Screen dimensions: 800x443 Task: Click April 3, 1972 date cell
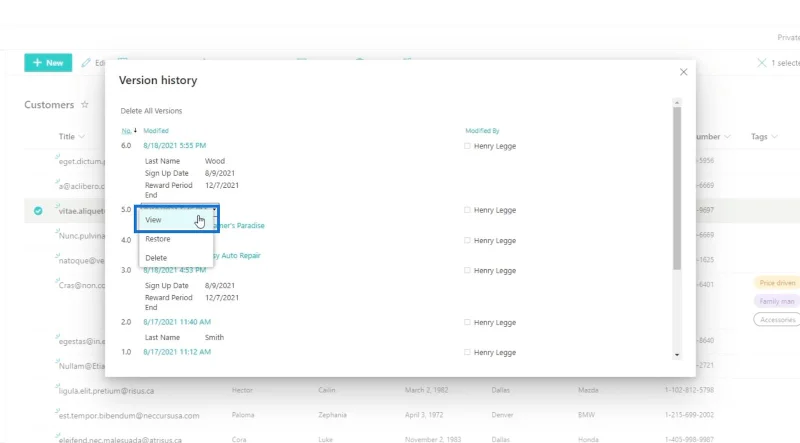(x=424, y=415)
